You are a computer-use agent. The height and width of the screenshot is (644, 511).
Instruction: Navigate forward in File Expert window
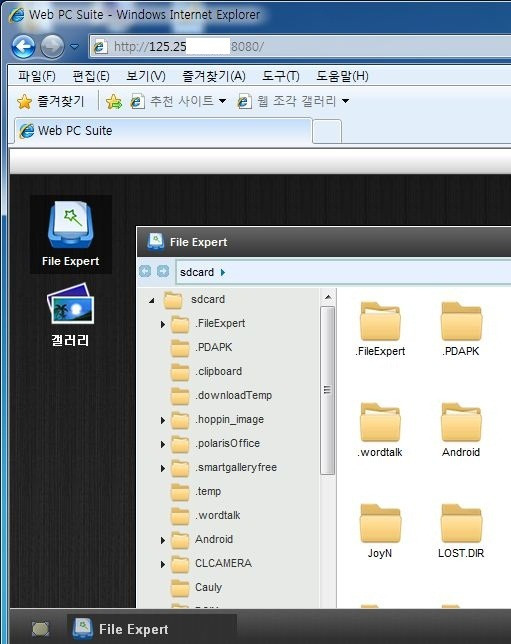click(163, 271)
